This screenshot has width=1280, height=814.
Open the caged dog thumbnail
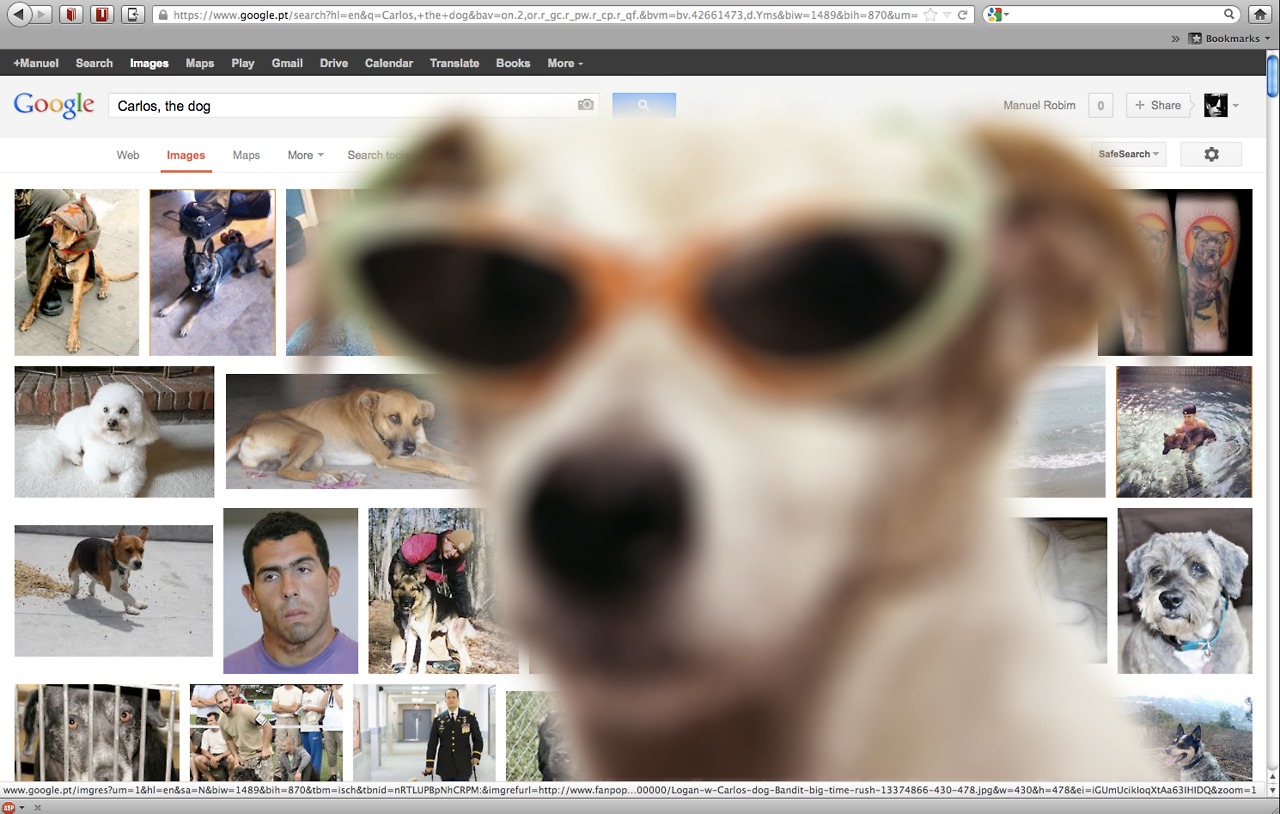click(x=97, y=733)
